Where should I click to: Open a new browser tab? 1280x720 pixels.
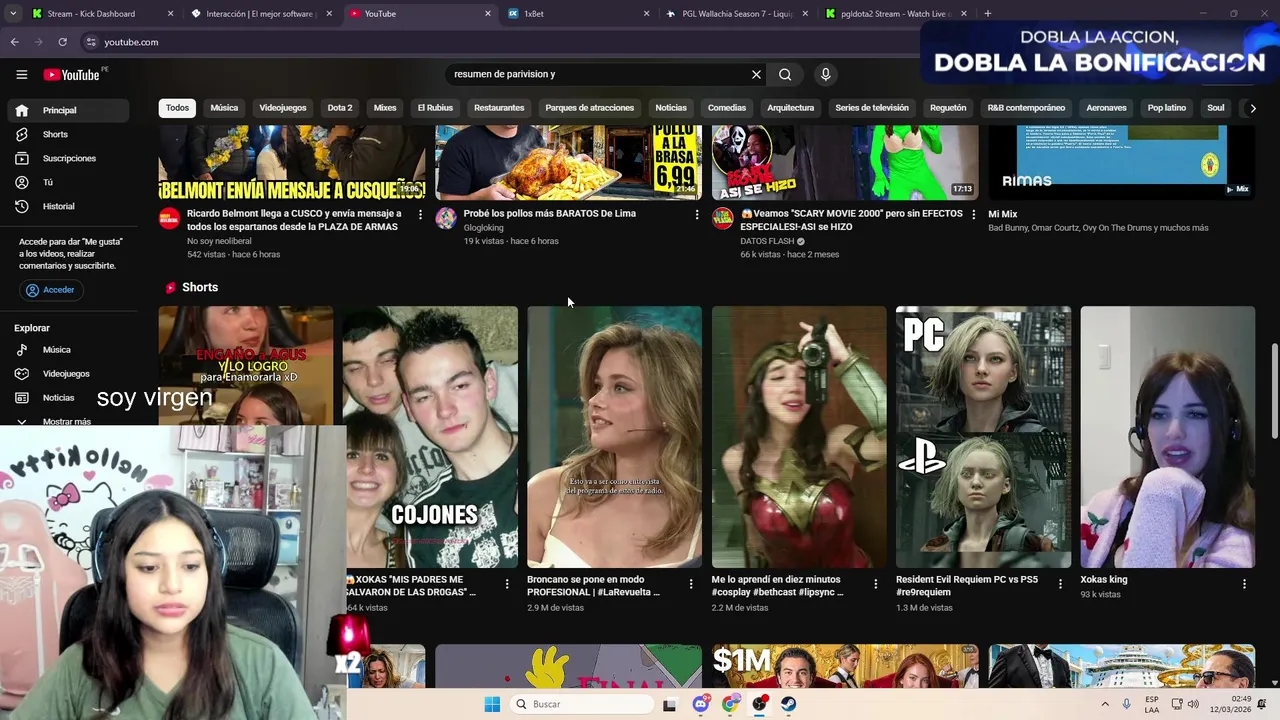pos(987,14)
